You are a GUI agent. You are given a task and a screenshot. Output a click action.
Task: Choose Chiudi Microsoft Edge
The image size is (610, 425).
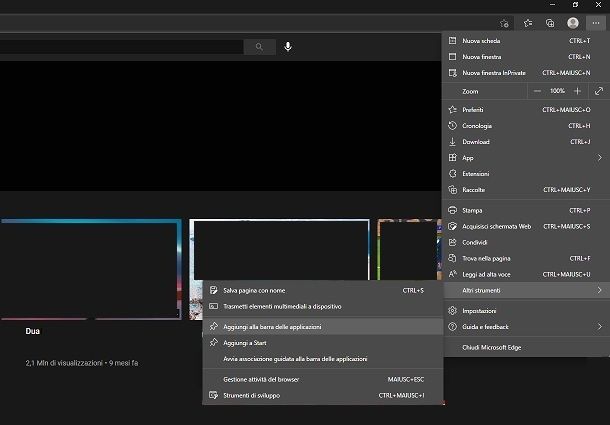point(526,347)
